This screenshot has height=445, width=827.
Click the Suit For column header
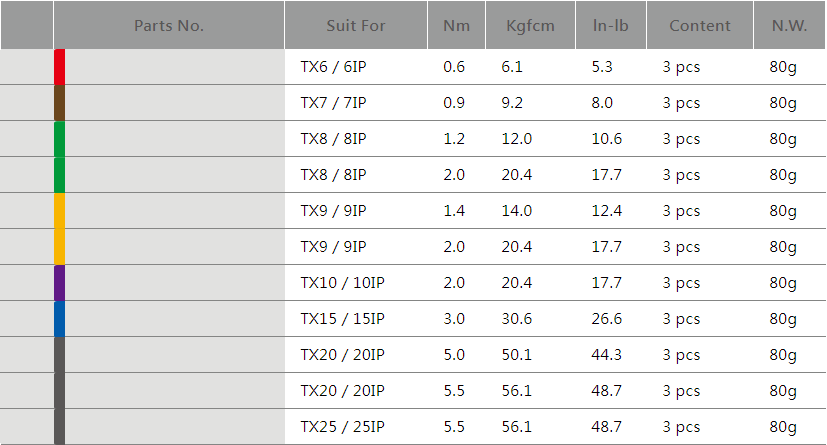coord(355,26)
